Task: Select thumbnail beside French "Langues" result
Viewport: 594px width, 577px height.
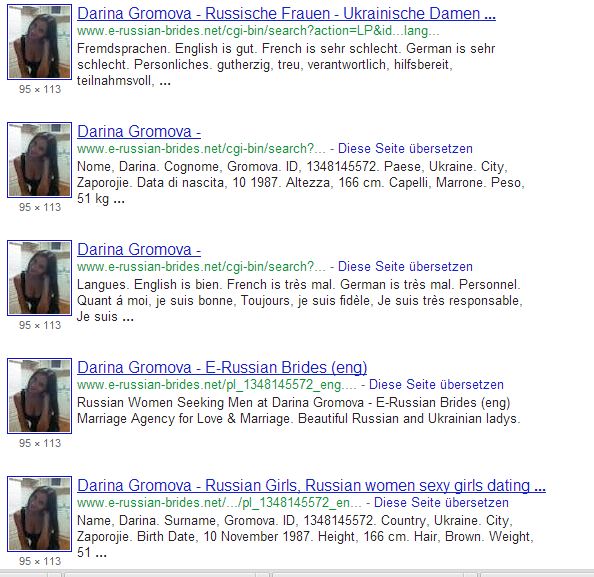Action: 39,278
